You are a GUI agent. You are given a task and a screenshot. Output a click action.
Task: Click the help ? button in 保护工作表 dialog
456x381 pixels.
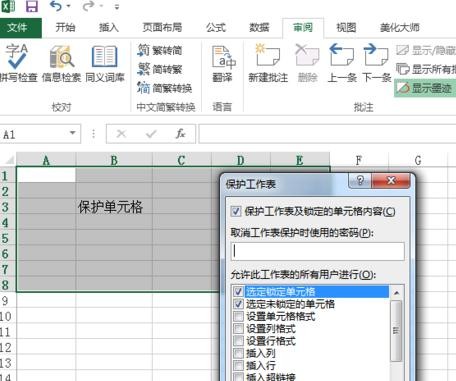[x=360, y=180]
